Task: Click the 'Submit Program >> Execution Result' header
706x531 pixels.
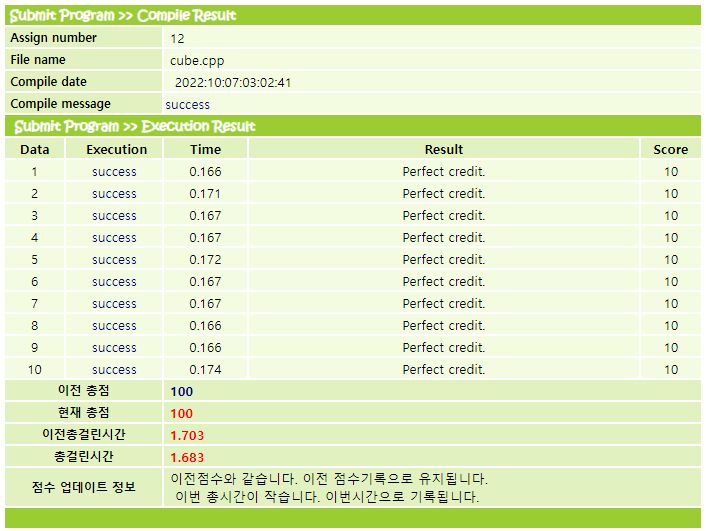Action: tap(135, 126)
